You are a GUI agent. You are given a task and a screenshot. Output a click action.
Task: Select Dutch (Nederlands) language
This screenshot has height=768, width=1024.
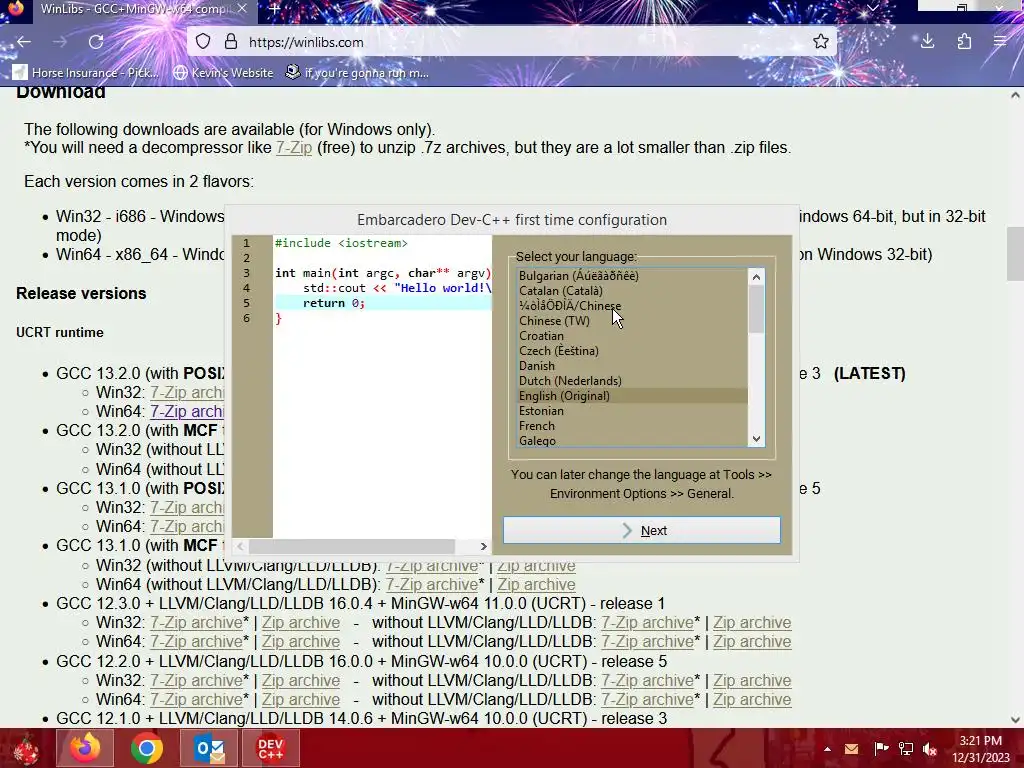tap(632, 381)
